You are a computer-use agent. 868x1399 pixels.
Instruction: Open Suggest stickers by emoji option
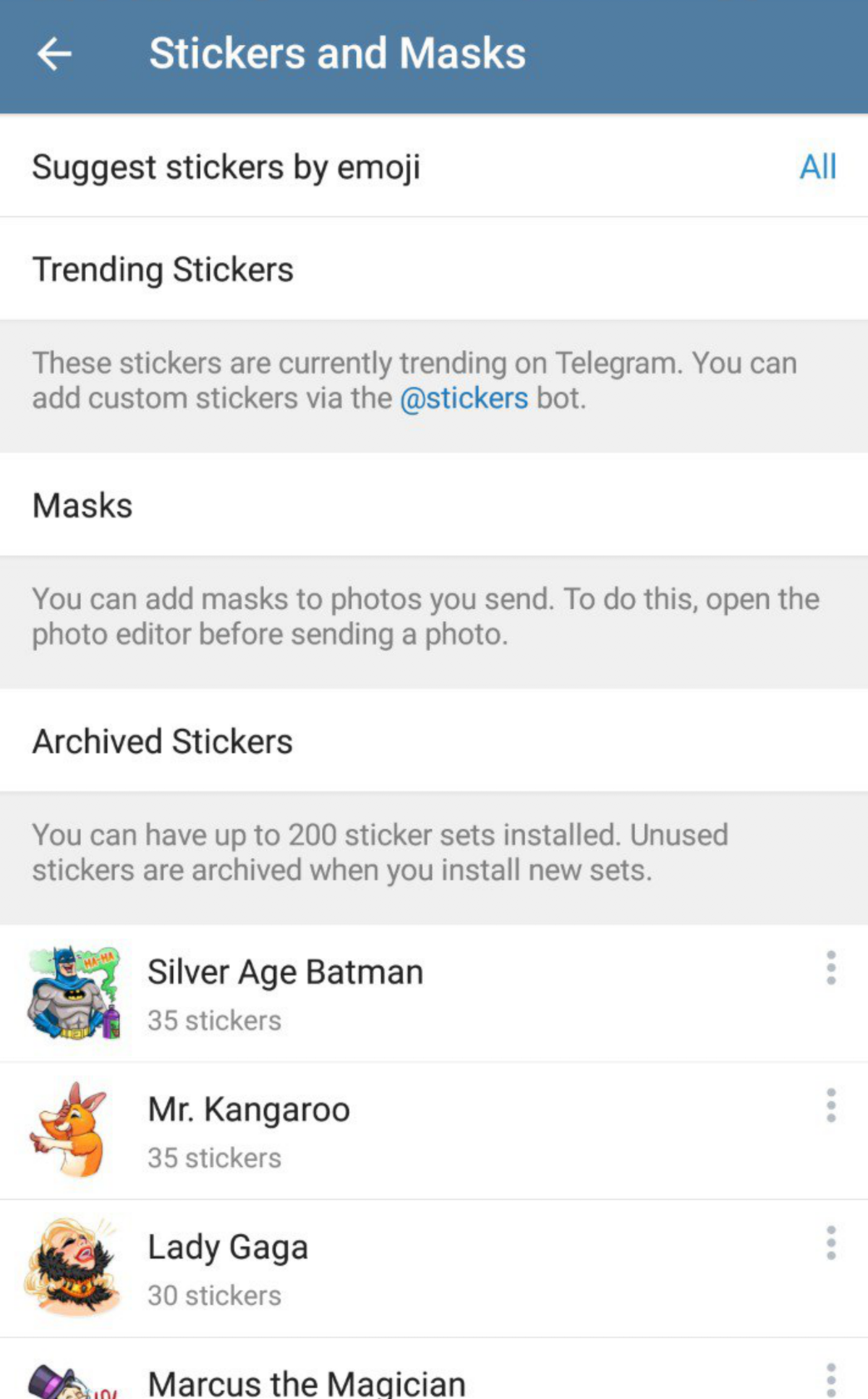tap(226, 167)
